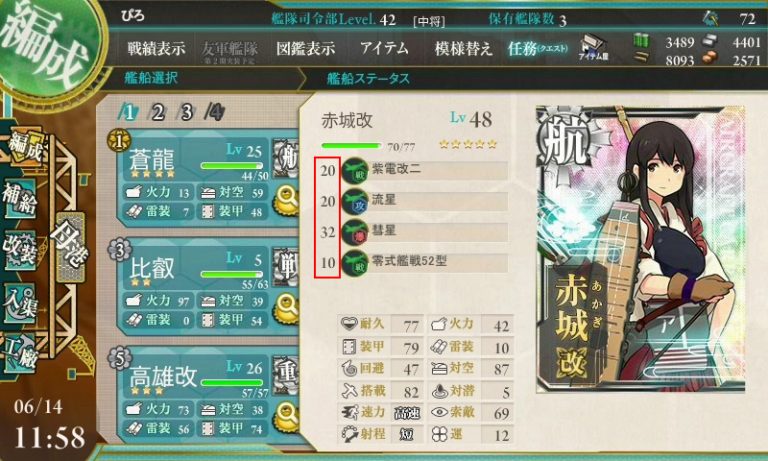Click the 母港 home port button

68,246
